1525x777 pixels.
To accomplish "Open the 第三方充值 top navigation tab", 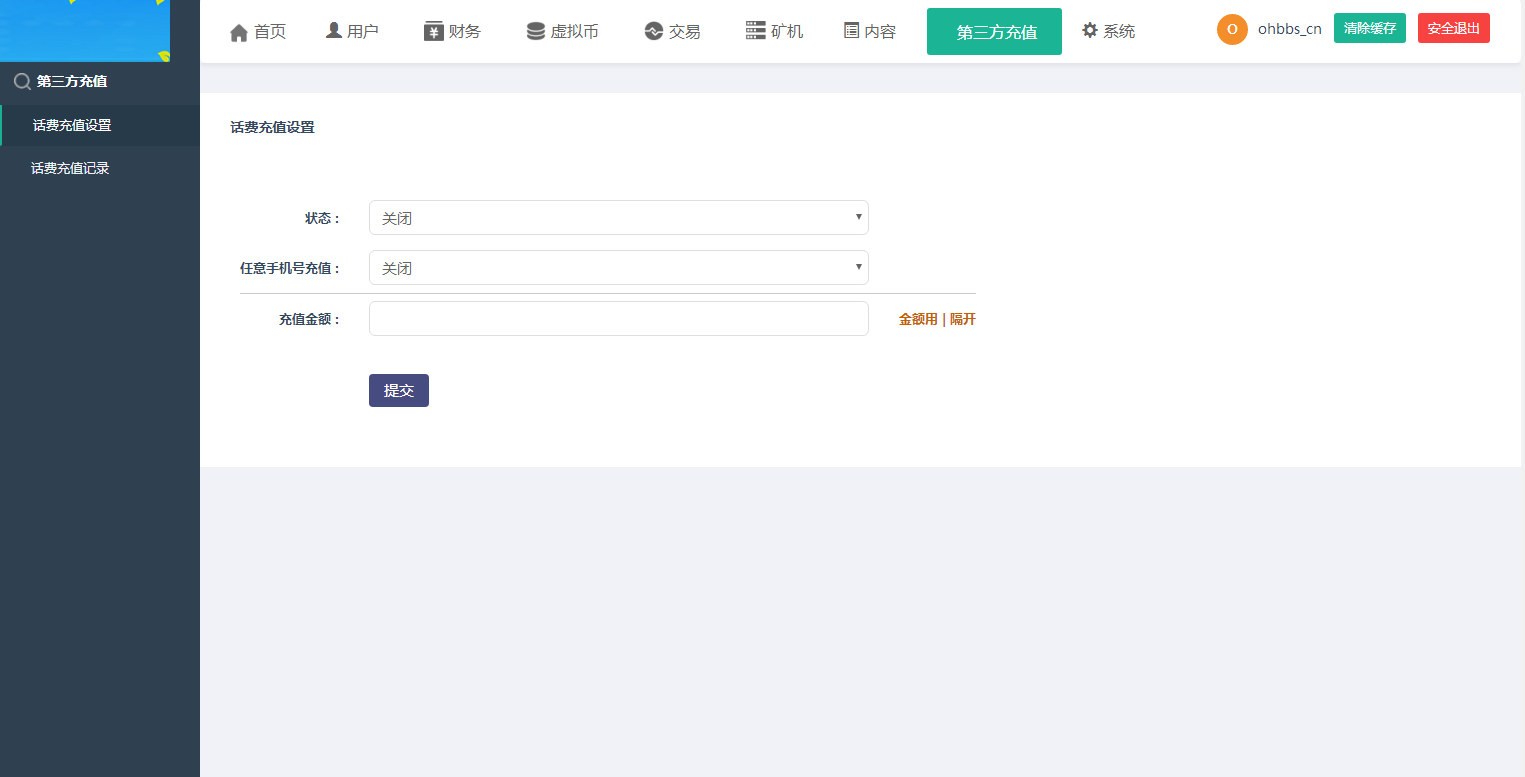I will tap(994, 32).
